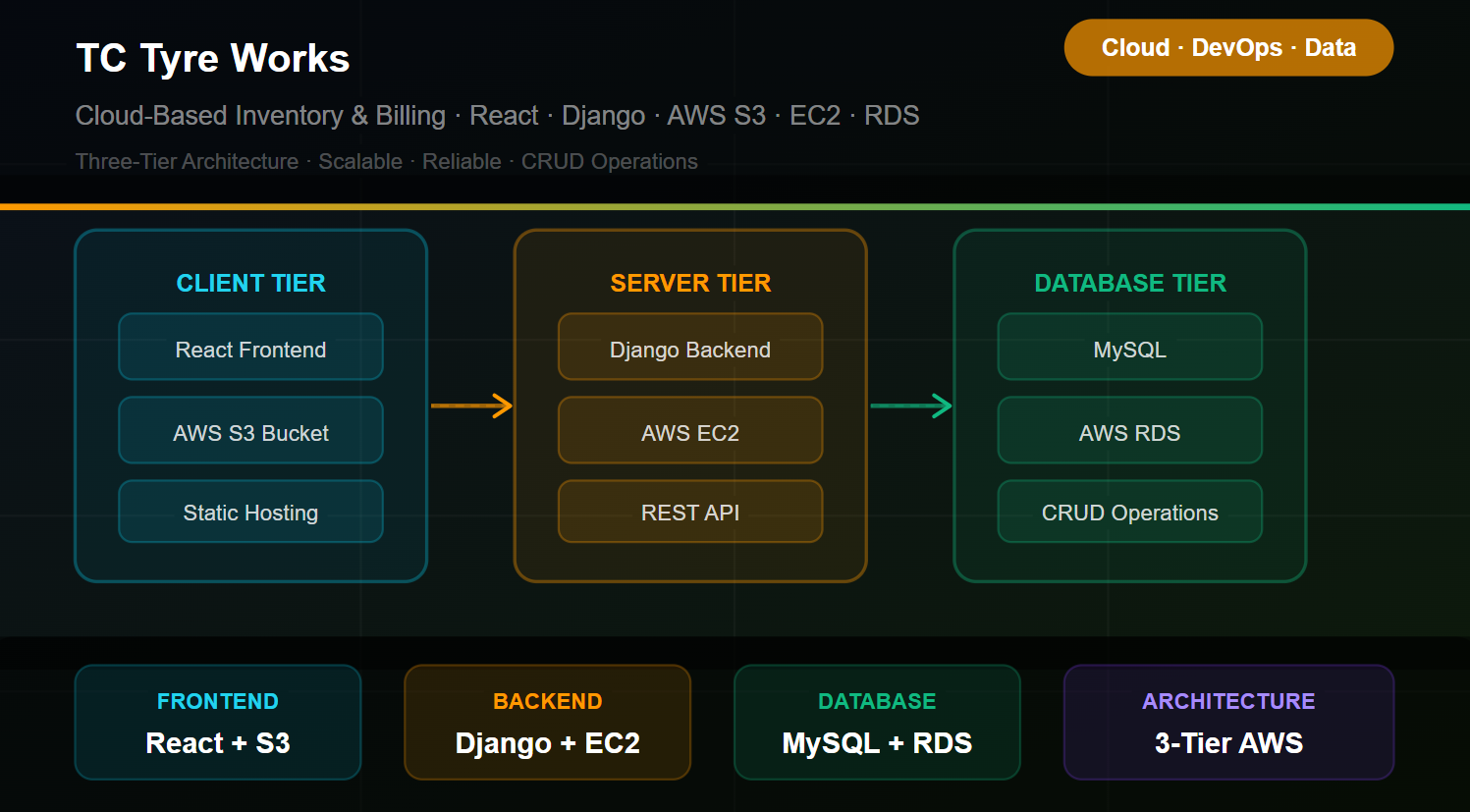The width and height of the screenshot is (1470, 812).
Task: Click the BACKEND label in the bottom card
Action: pos(548,701)
